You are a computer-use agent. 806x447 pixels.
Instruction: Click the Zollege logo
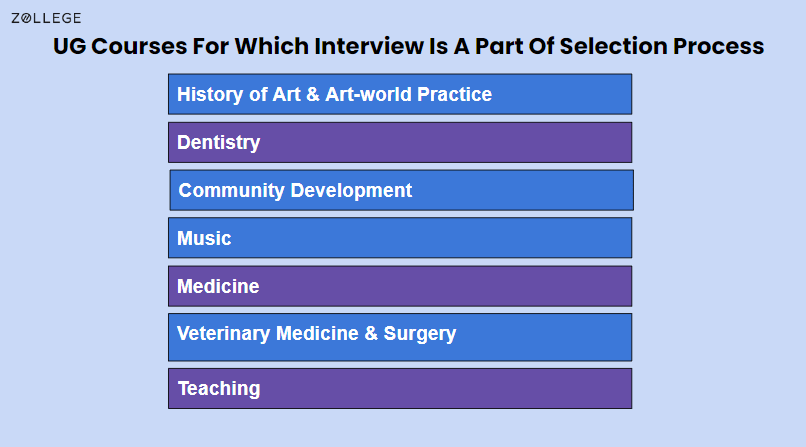pos(46,18)
